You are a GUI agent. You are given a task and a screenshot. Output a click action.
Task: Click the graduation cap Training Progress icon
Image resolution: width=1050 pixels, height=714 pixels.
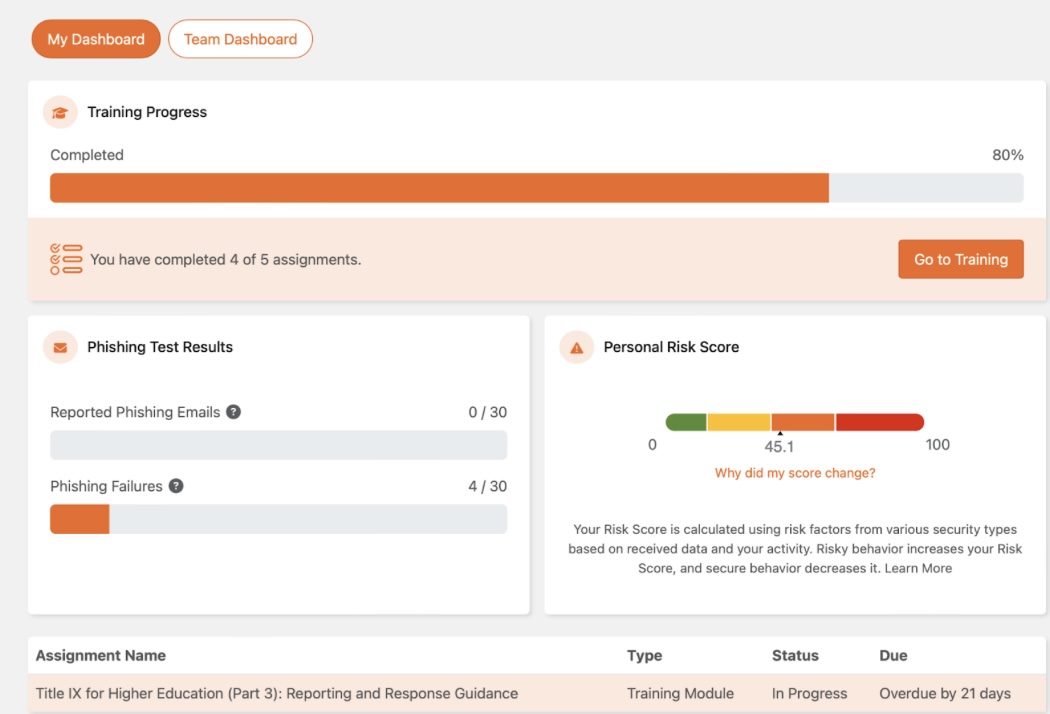pos(59,112)
